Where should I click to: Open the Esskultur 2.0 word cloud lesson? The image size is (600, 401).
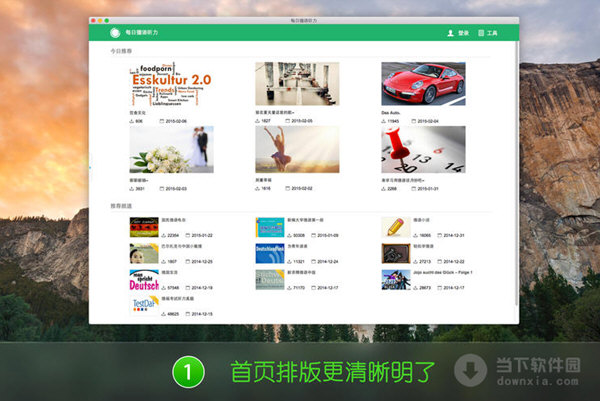[171, 84]
